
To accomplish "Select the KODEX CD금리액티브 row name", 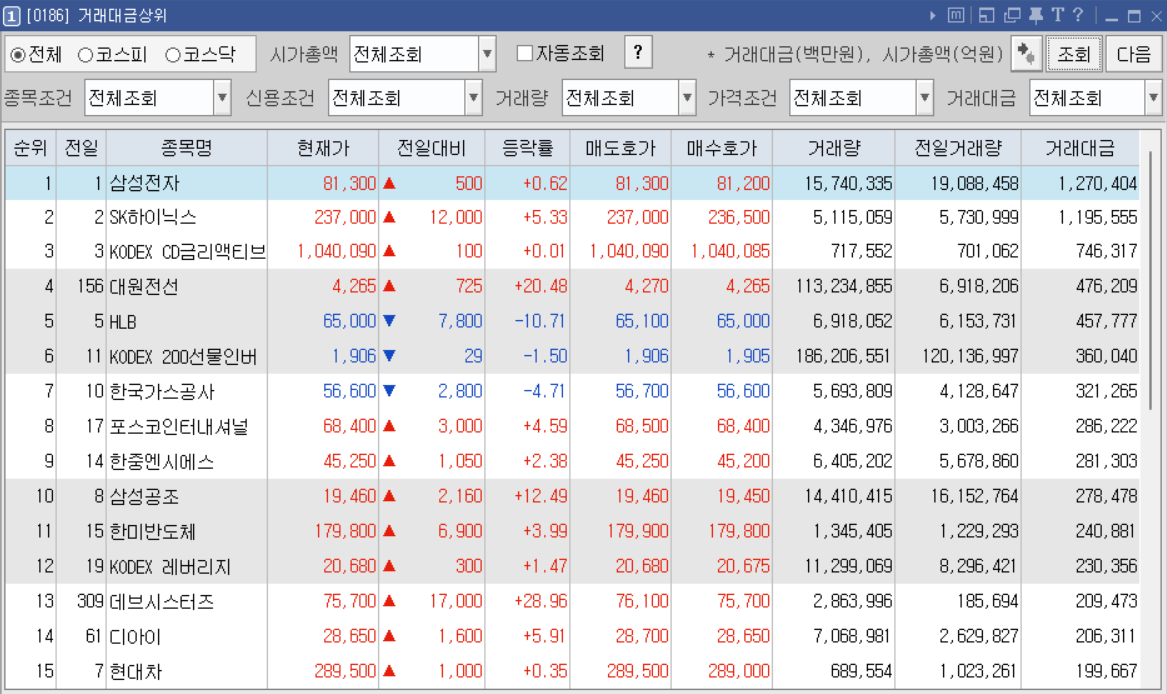I will [x=188, y=252].
